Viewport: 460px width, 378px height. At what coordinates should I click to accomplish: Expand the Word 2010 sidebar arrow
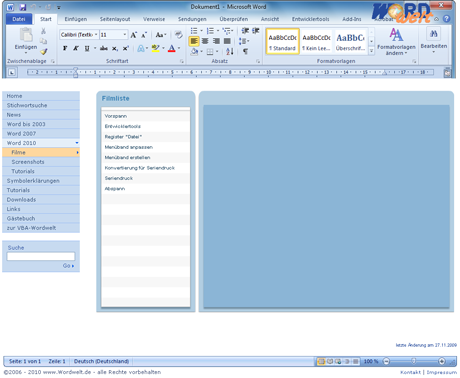(x=77, y=143)
